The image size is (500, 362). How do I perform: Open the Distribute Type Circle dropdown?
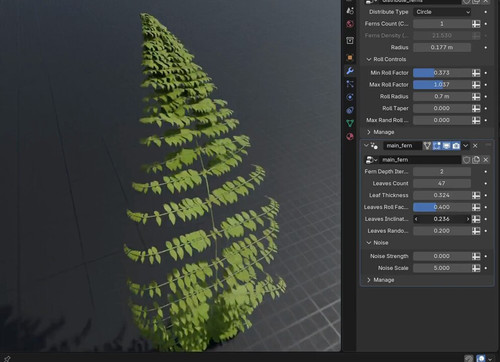[x=442, y=12]
